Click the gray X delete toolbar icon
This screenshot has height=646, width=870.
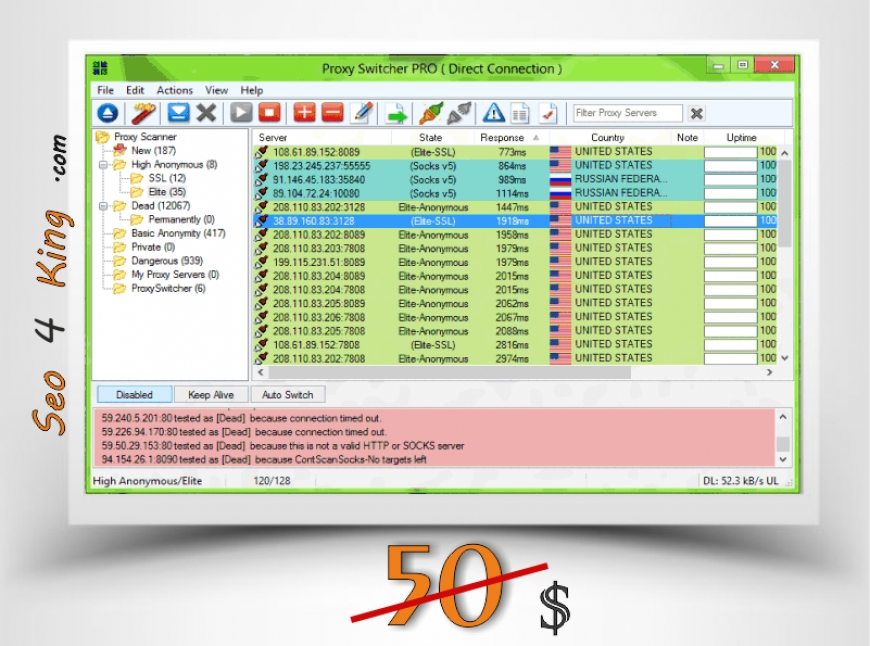[206, 113]
